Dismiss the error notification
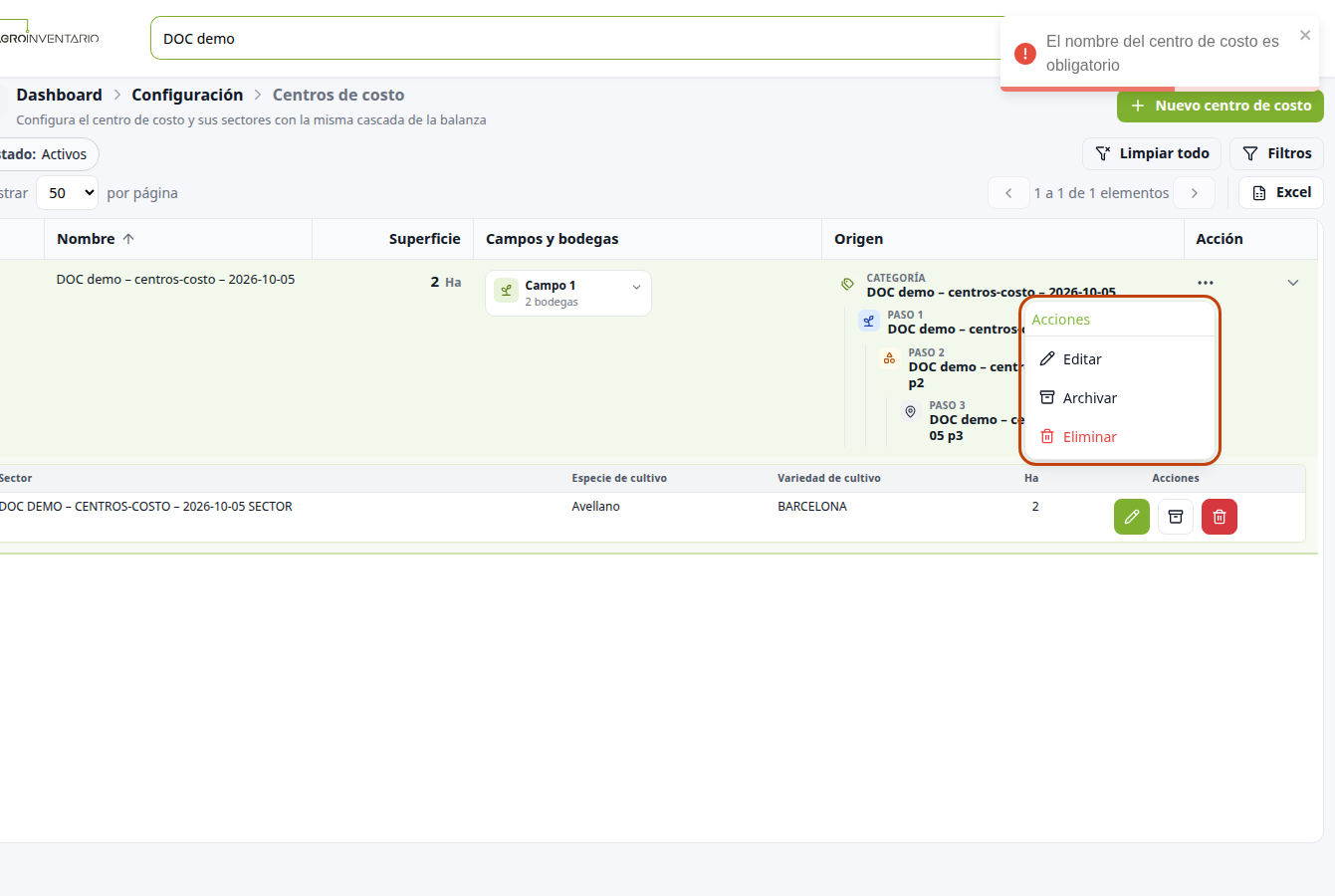Image resolution: width=1335 pixels, height=896 pixels. pyautogui.click(x=1305, y=36)
